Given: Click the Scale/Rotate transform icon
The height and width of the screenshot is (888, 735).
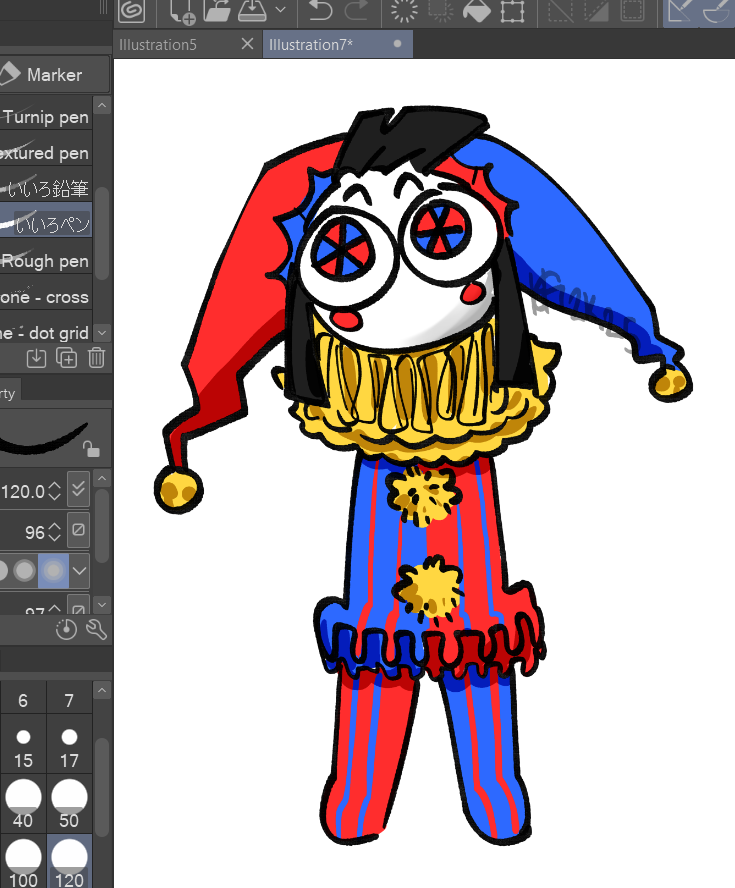Looking at the screenshot, I should 512,10.
